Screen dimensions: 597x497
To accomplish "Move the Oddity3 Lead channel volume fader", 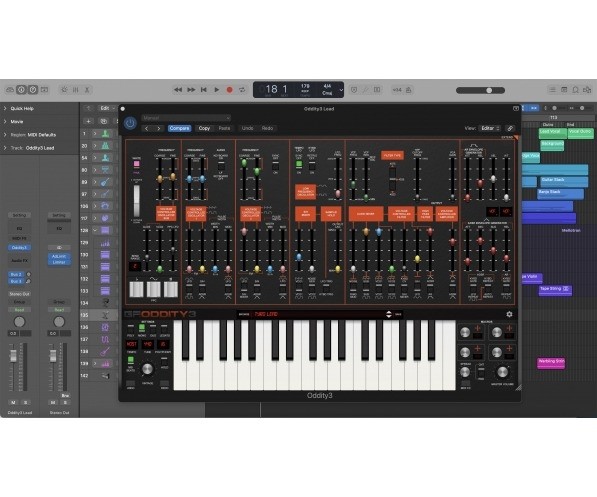I will pos(13,356).
